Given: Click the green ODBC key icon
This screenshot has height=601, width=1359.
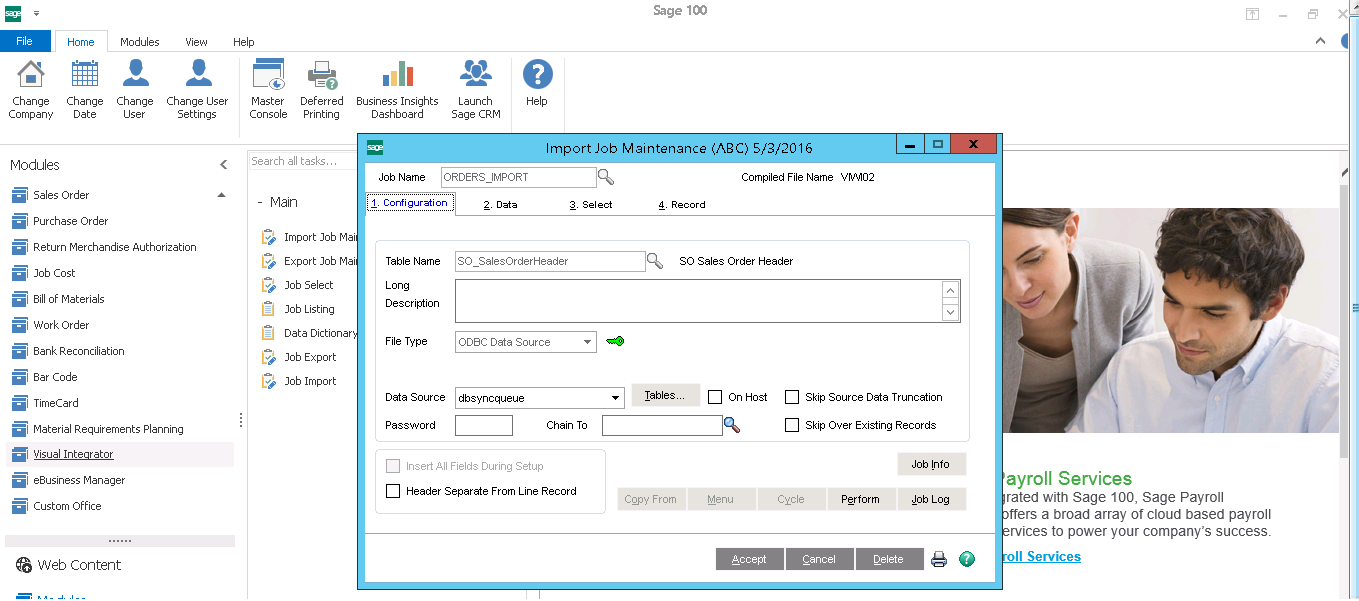Looking at the screenshot, I should [x=615, y=341].
